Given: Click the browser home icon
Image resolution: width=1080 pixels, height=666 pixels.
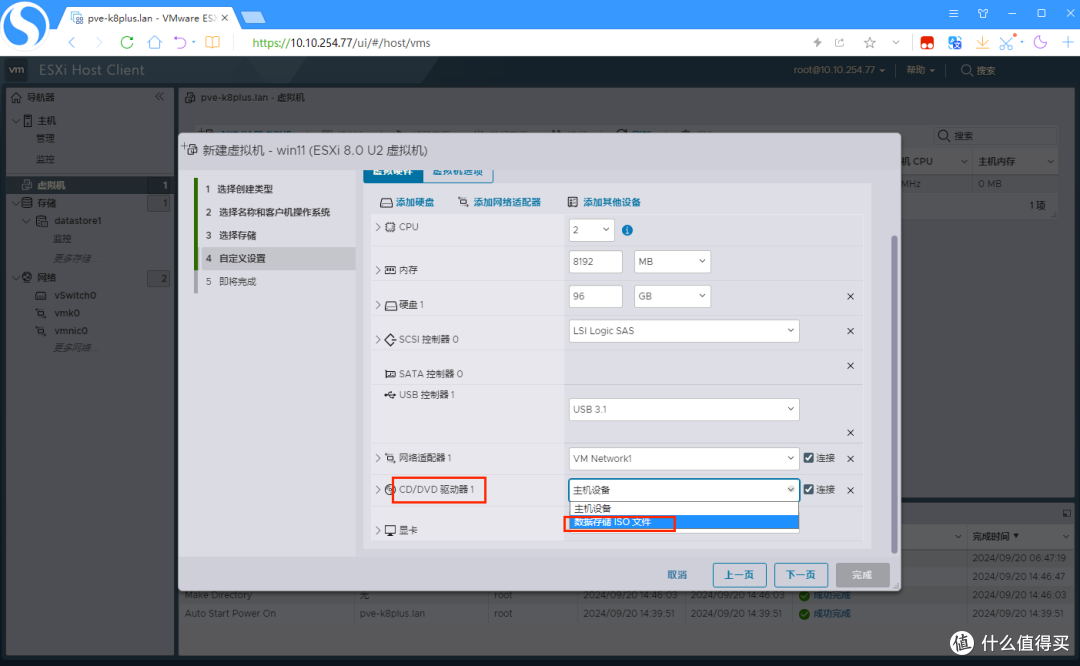Looking at the screenshot, I should click(154, 43).
